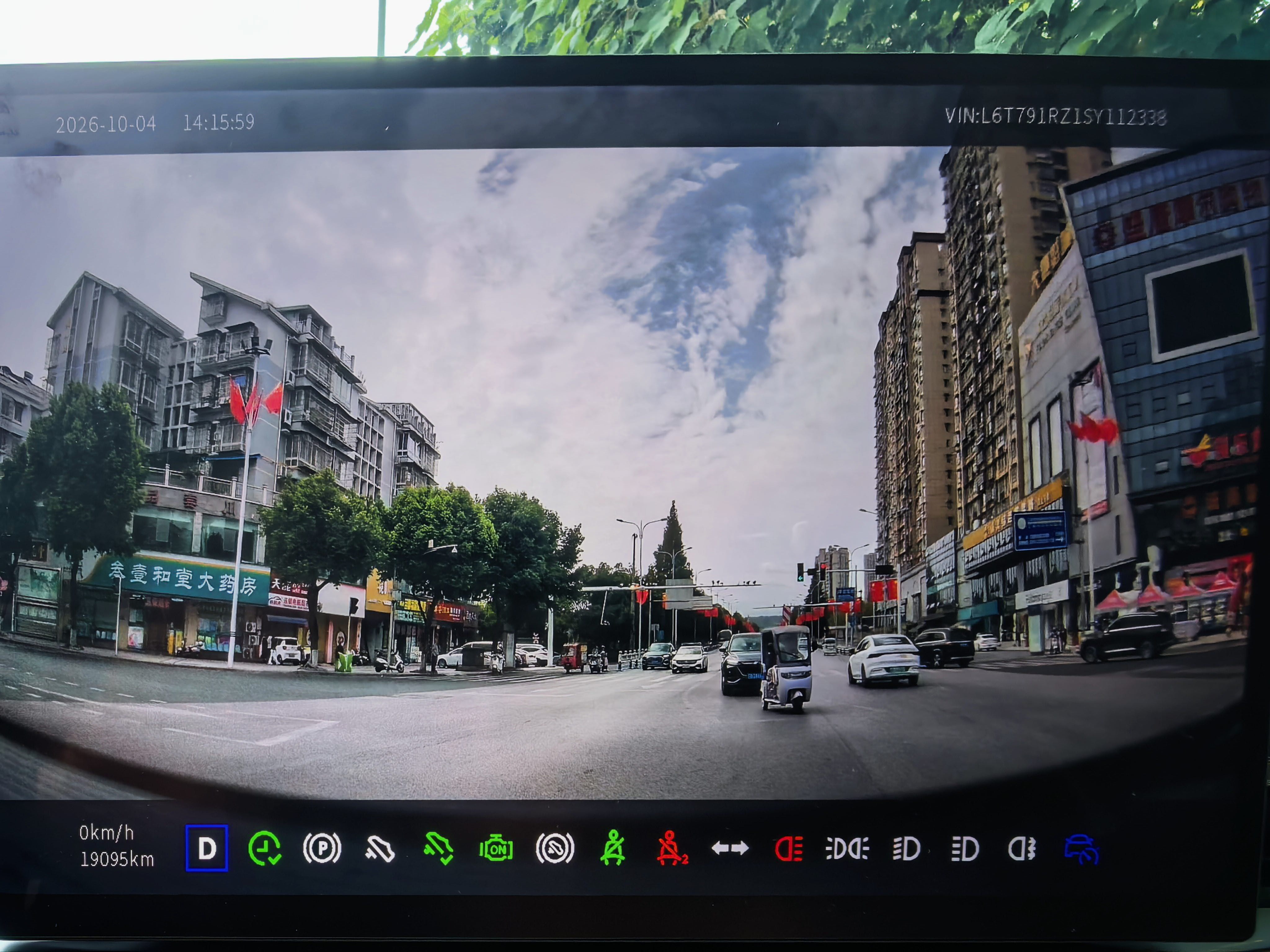Tap the 19095km odometer reading
The image size is (1270, 952).
point(117,859)
